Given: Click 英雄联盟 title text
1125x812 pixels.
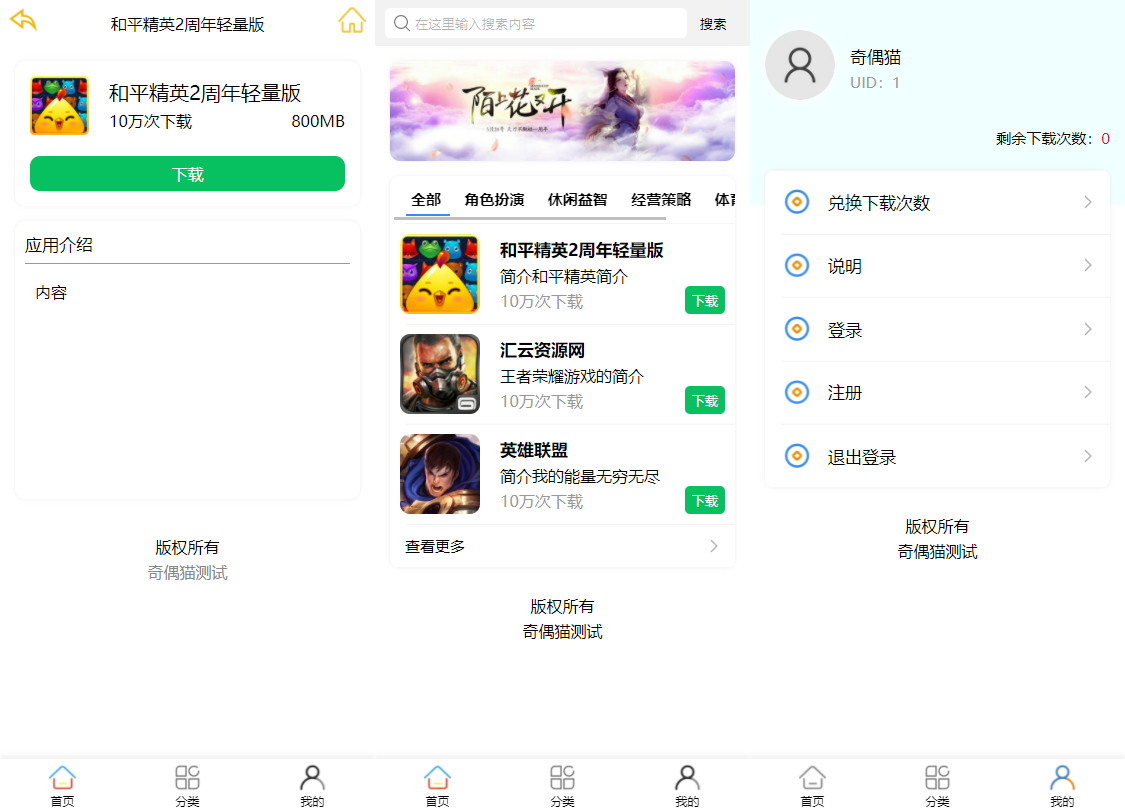Looking at the screenshot, I should click(534, 450).
